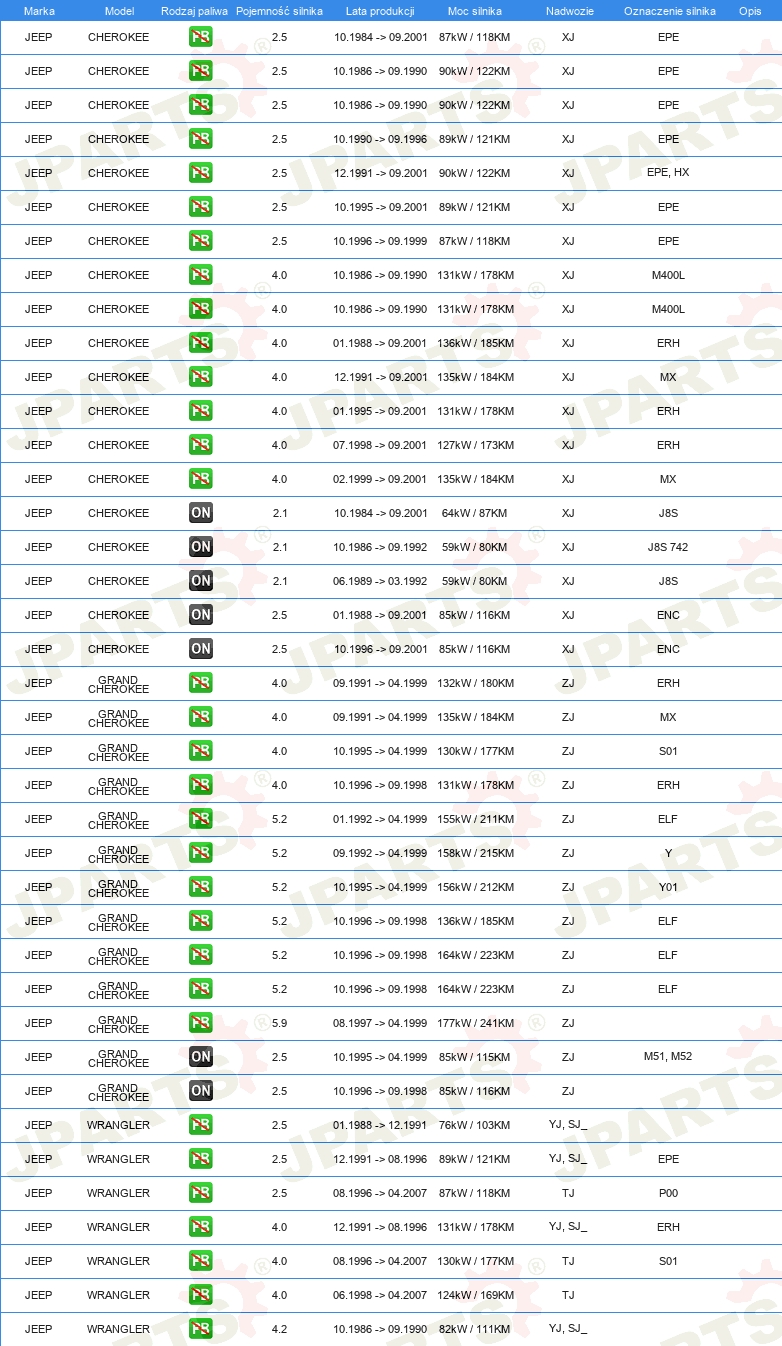Click diesel ON icon in M51, M52 row

click(201, 1057)
